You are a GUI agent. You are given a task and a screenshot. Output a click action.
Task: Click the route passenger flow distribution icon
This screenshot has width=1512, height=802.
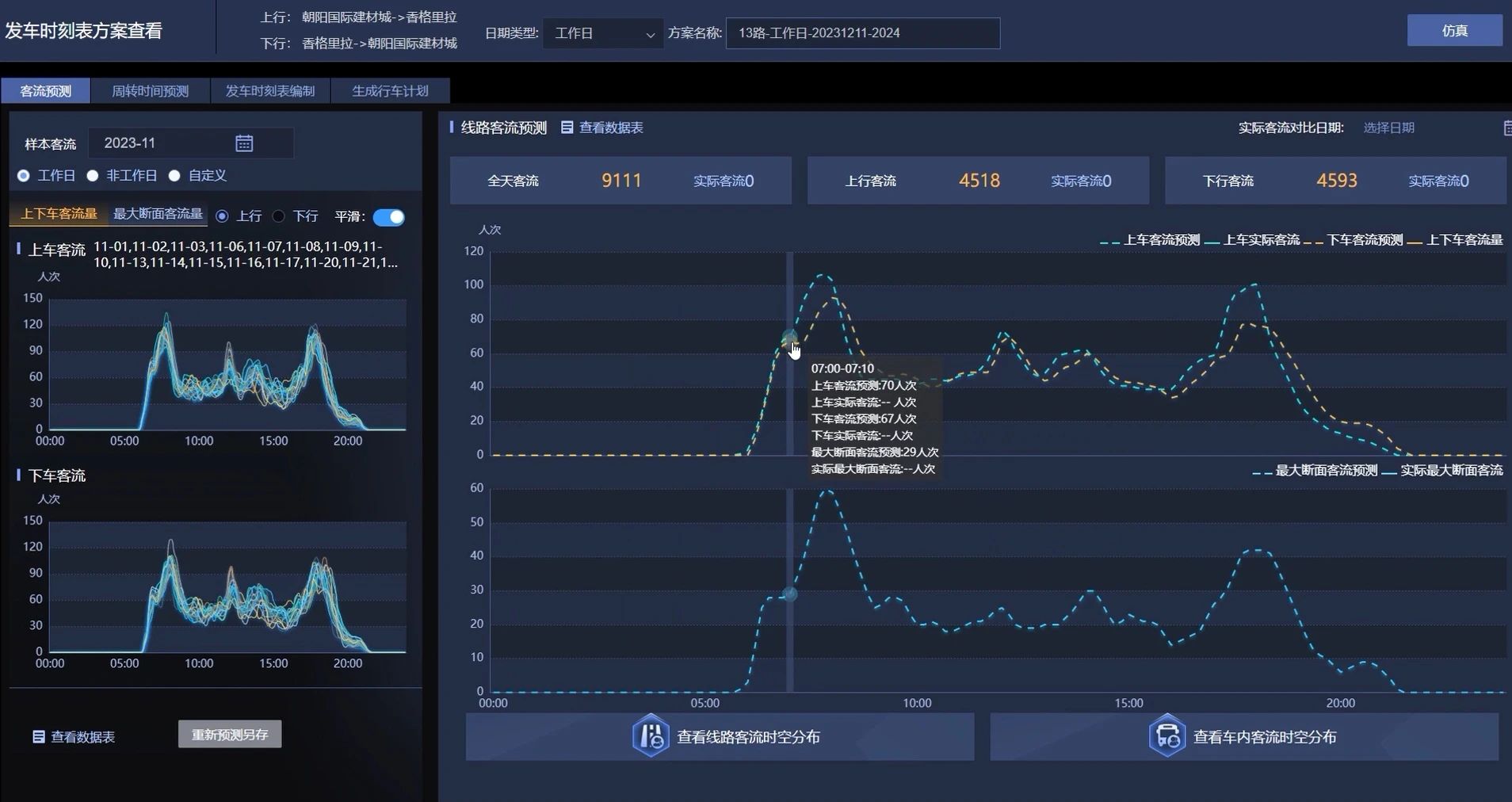pos(650,736)
